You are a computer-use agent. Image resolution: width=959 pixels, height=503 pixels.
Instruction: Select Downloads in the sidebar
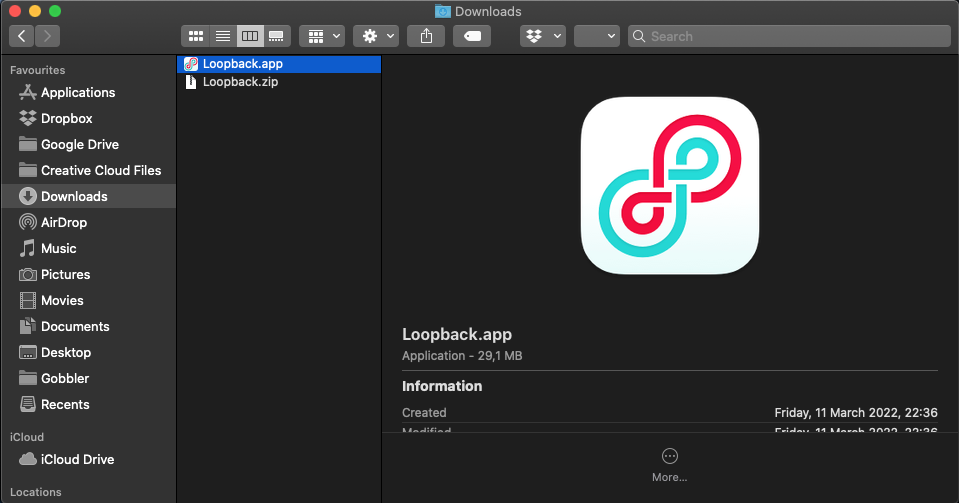coord(89,196)
